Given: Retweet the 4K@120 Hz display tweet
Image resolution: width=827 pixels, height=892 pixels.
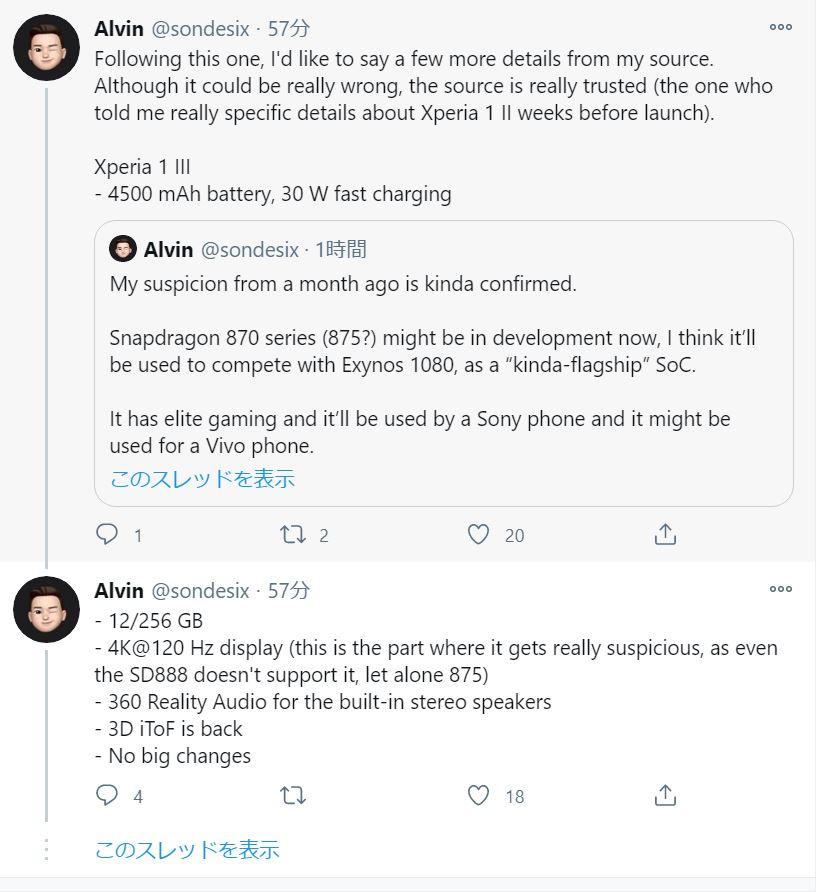Looking at the screenshot, I should click(293, 795).
